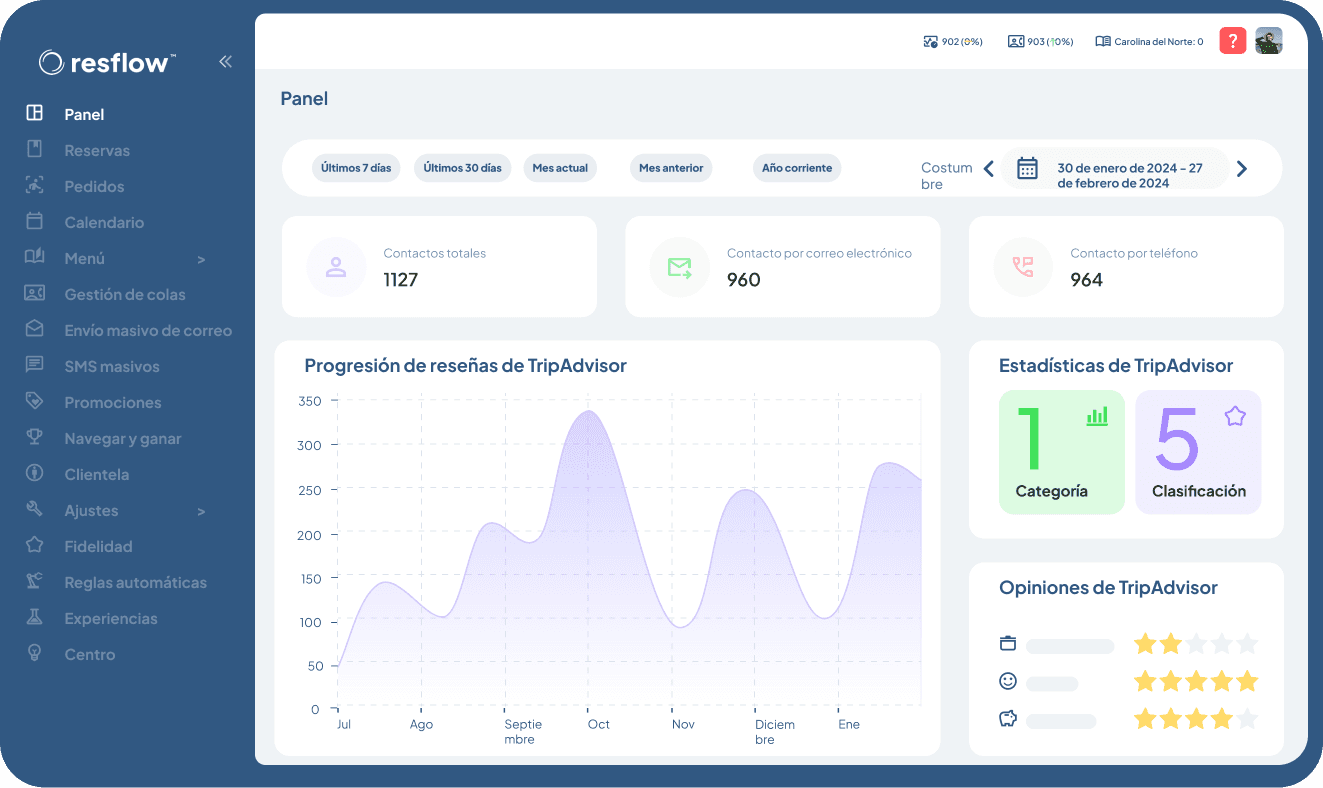Select the Año corriente filter
1323x788 pixels.
(x=797, y=168)
